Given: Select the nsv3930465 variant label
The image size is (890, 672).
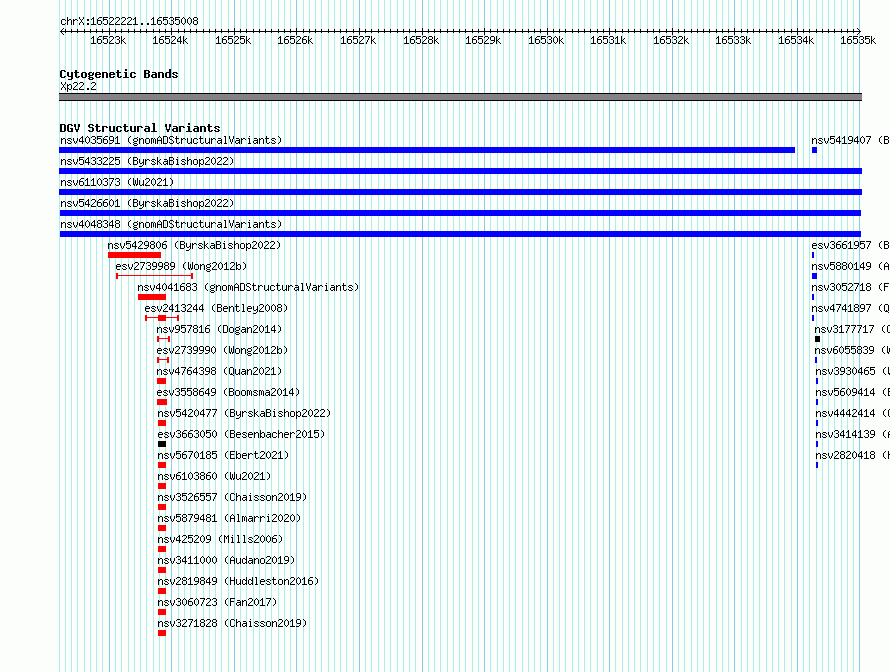Looking at the screenshot, I should 852,371.
